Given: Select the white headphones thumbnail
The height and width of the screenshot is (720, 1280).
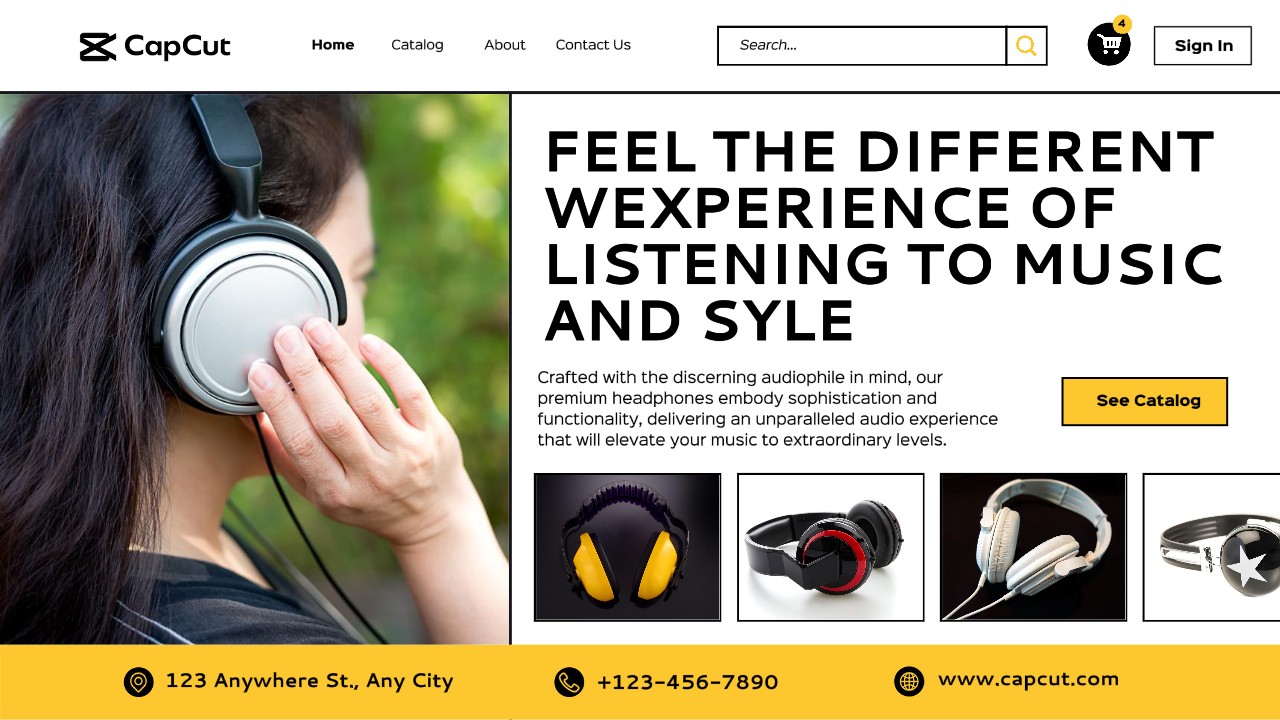Looking at the screenshot, I should pyautogui.click(x=1034, y=547).
